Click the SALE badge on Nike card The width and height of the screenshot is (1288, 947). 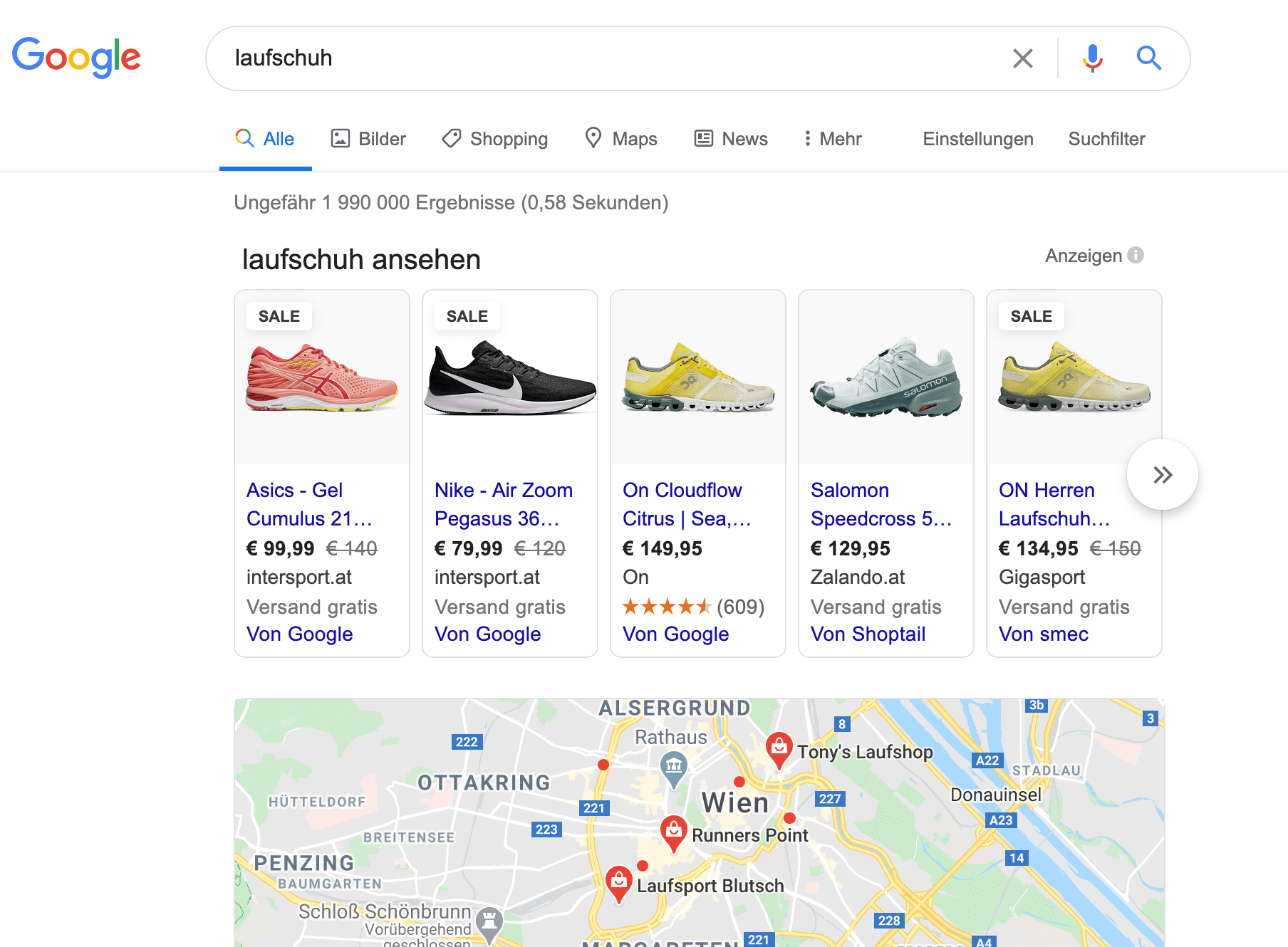(x=467, y=316)
